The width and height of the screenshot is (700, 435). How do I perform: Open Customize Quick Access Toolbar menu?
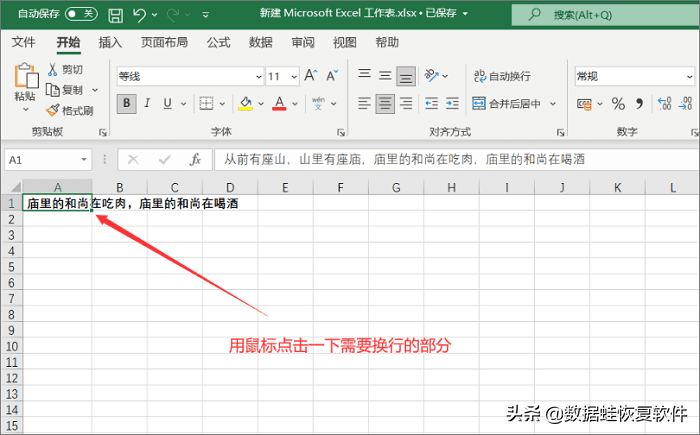tap(205, 15)
